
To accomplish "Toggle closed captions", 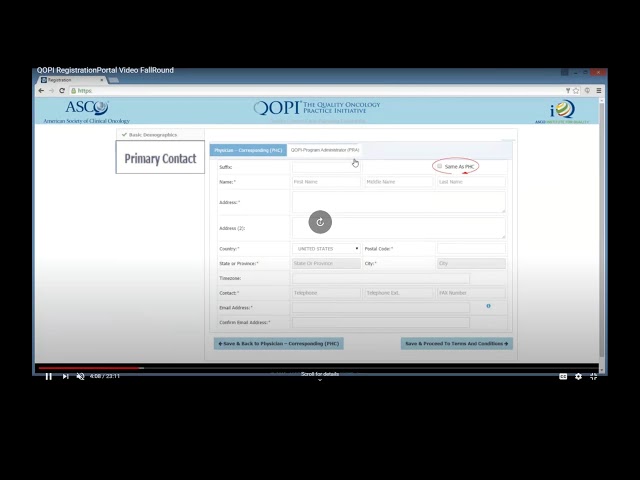I will point(563,376).
